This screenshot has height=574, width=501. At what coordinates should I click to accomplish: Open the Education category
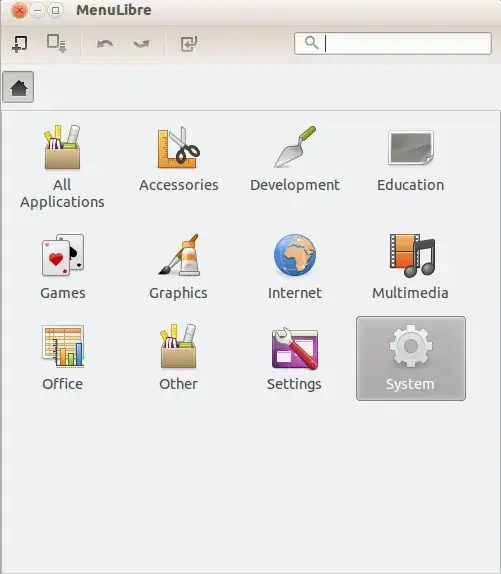click(x=411, y=159)
